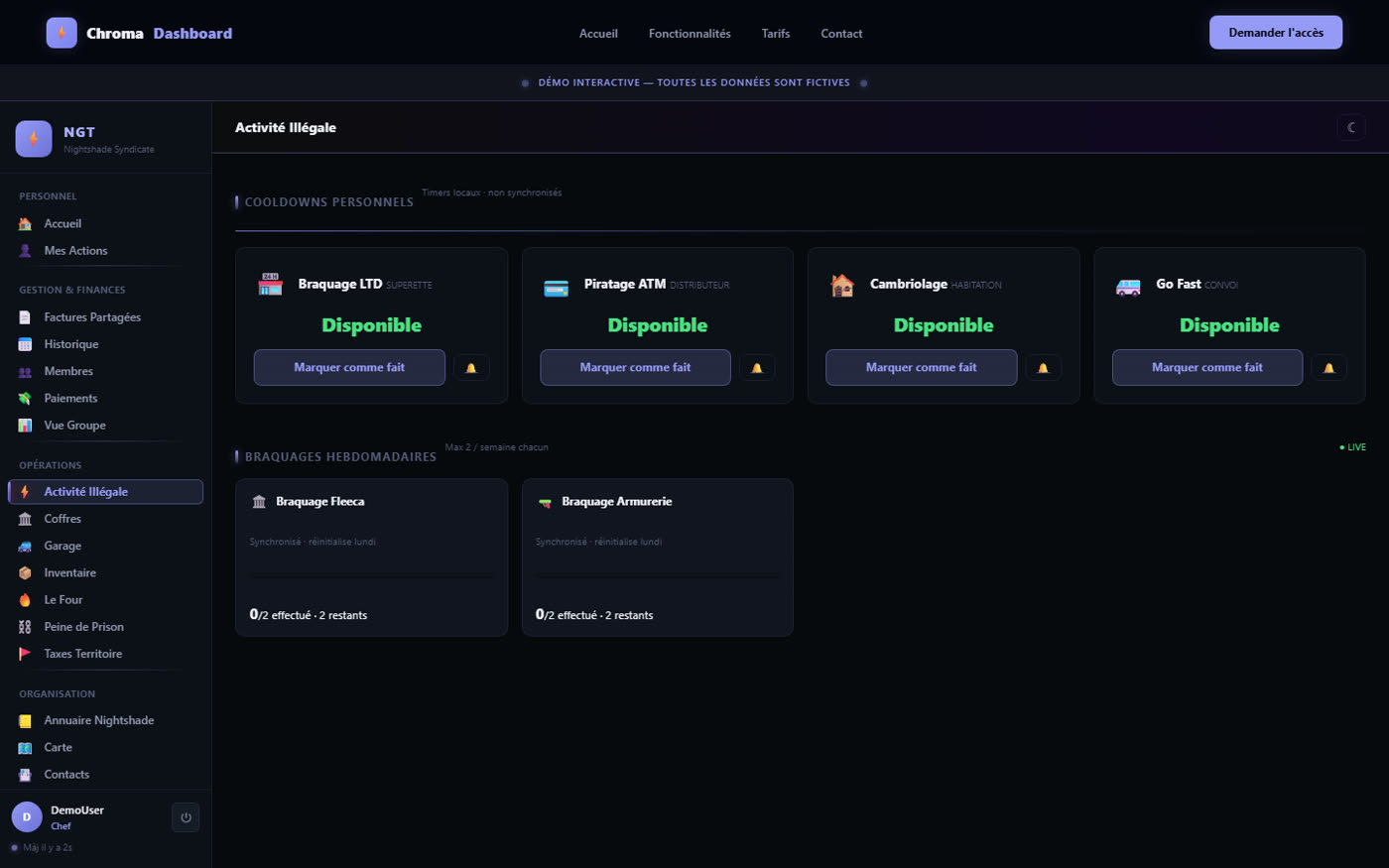The height and width of the screenshot is (868, 1389).
Task: Click the Garage car icon
Action: point(25,546)
